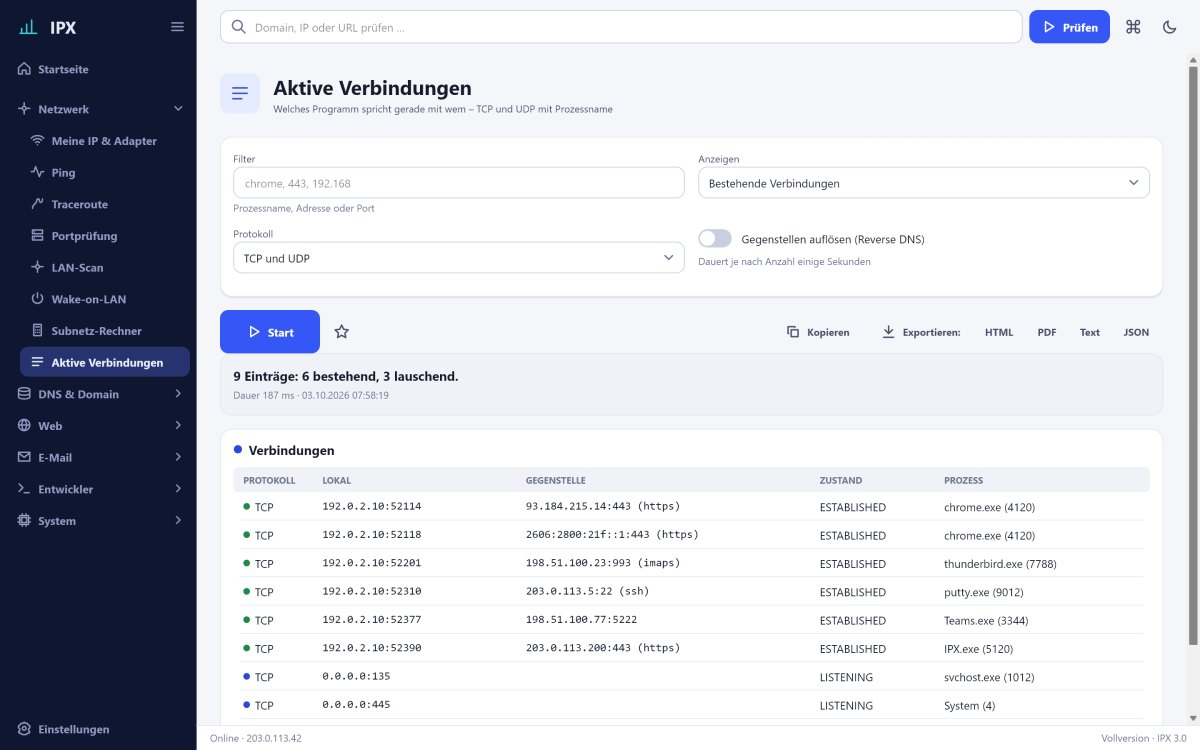Select the thunderbird.exe (7788) cell
The image size is (1200, 750).
[x=1000, y=564]
